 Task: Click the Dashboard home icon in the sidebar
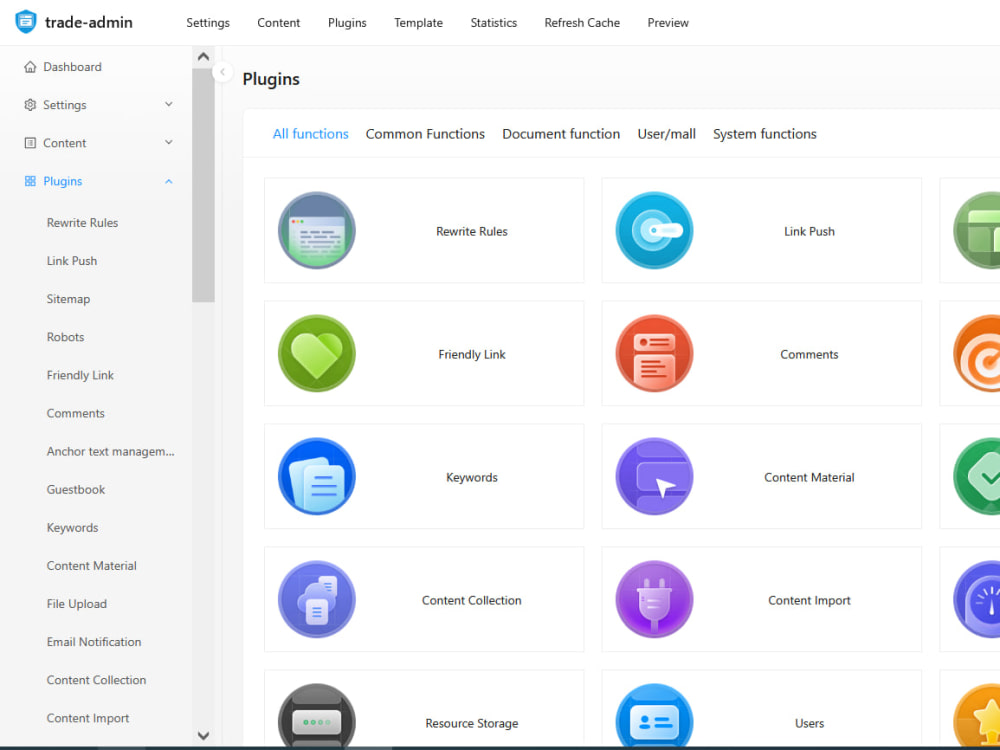pyautogui.click(x=30, y=67)
